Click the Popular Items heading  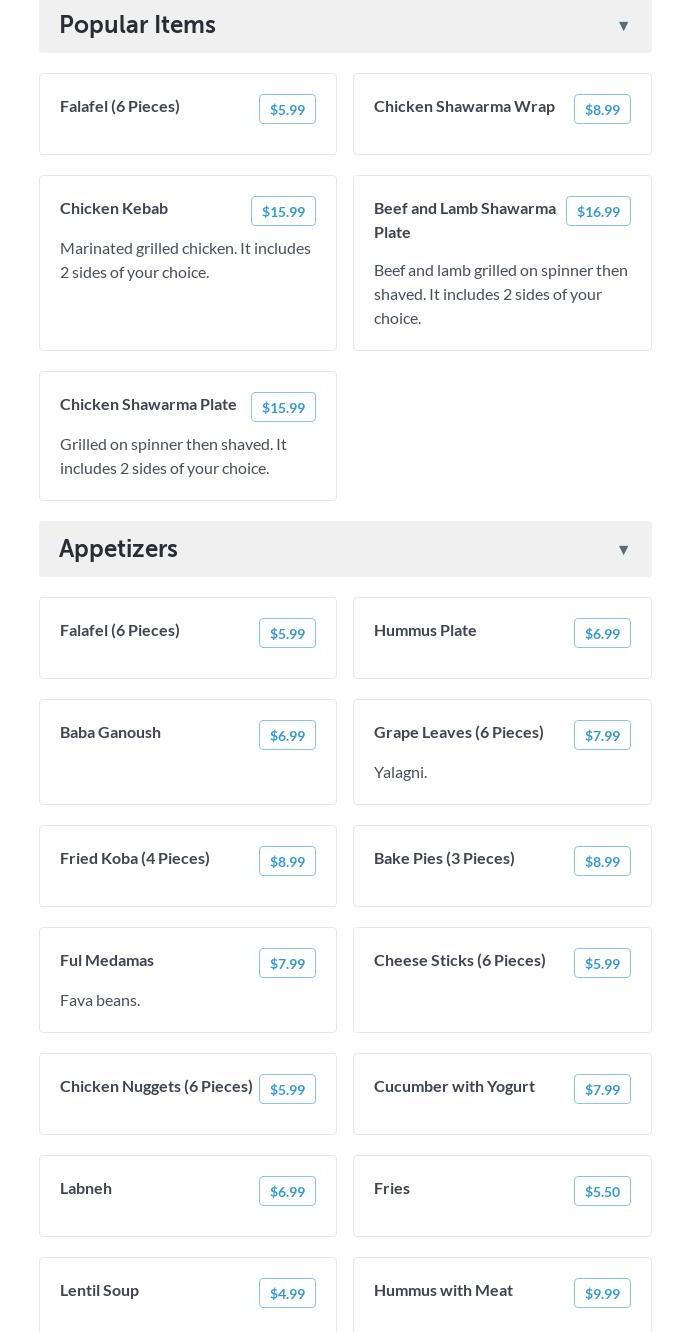click(x=137, y=25)
